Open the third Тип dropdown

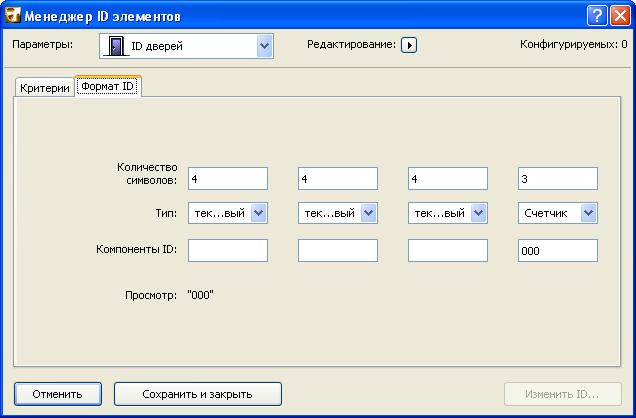coord(478,213)
